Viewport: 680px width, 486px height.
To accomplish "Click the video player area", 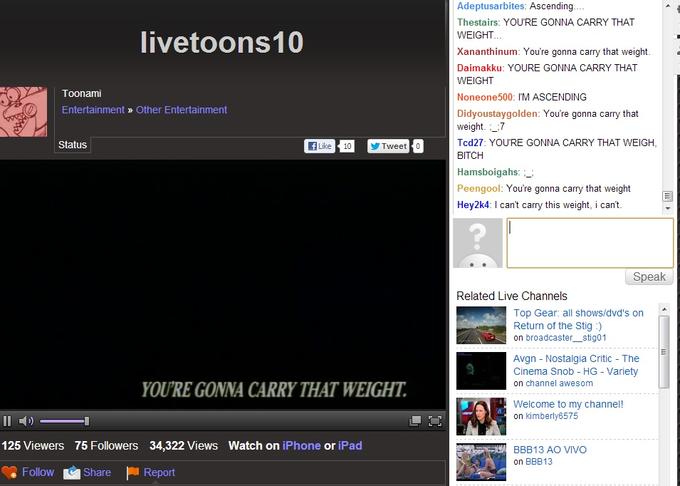I will click(x=223, y=285).
